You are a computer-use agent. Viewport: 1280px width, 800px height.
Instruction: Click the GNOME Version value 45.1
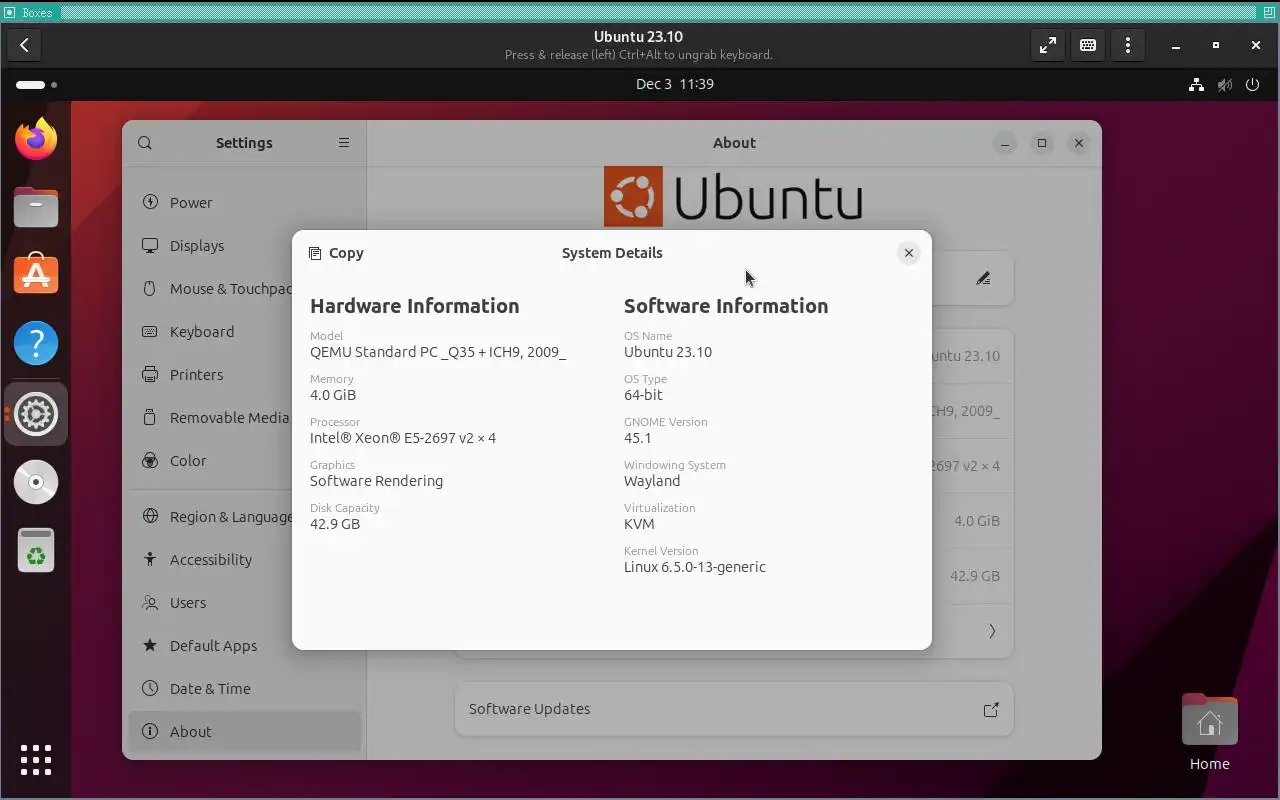coord(638,438)
